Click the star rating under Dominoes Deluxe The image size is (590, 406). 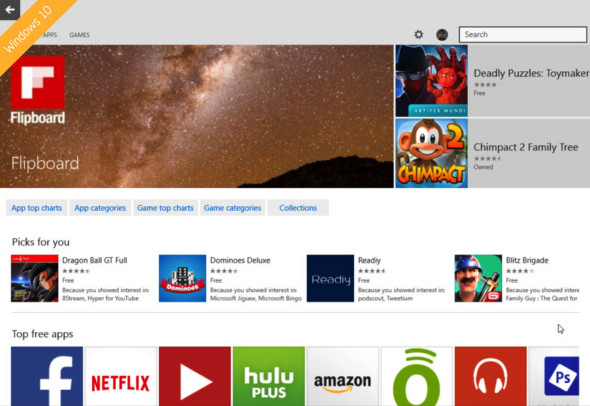(224, 271)
